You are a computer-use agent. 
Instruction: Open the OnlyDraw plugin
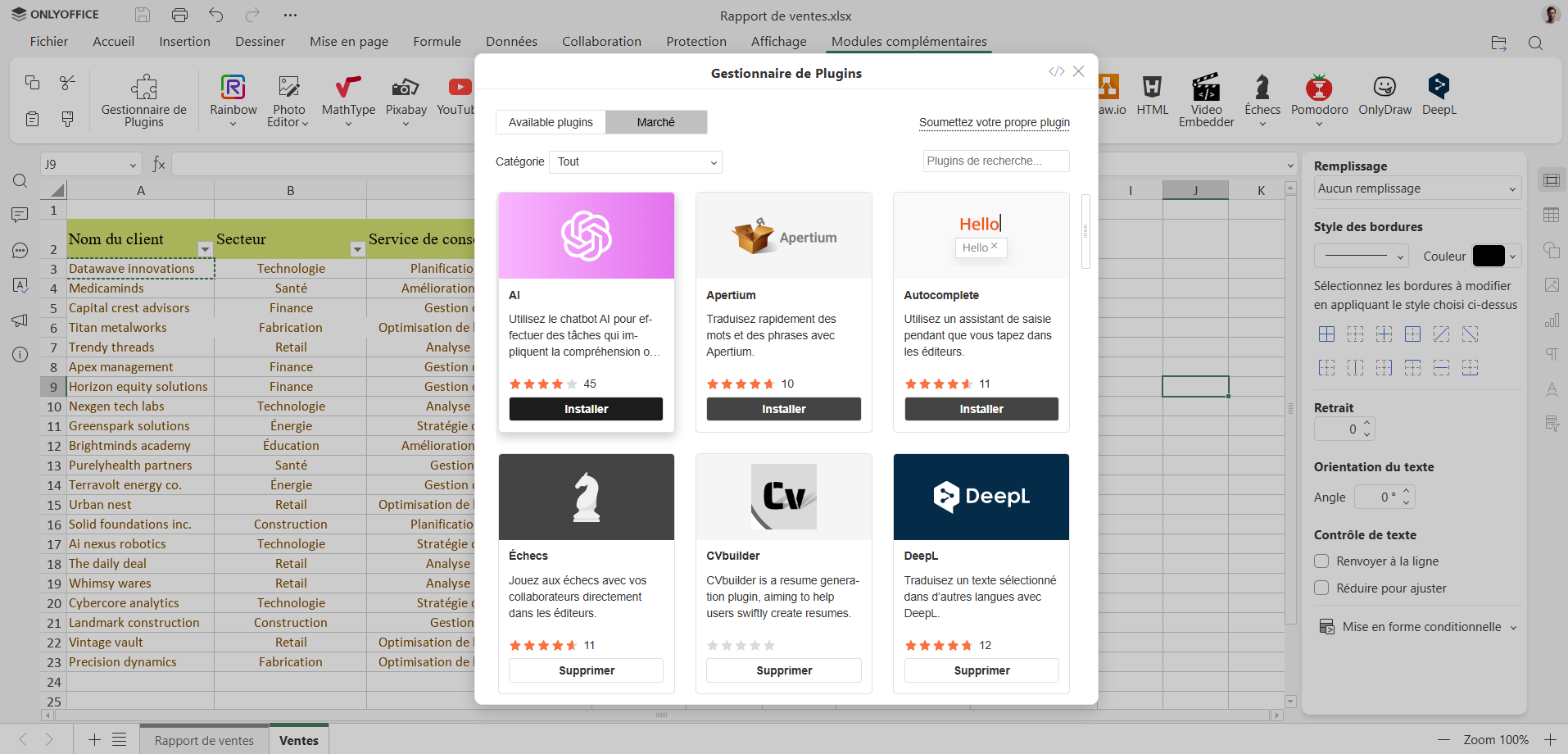(1384, 88)
